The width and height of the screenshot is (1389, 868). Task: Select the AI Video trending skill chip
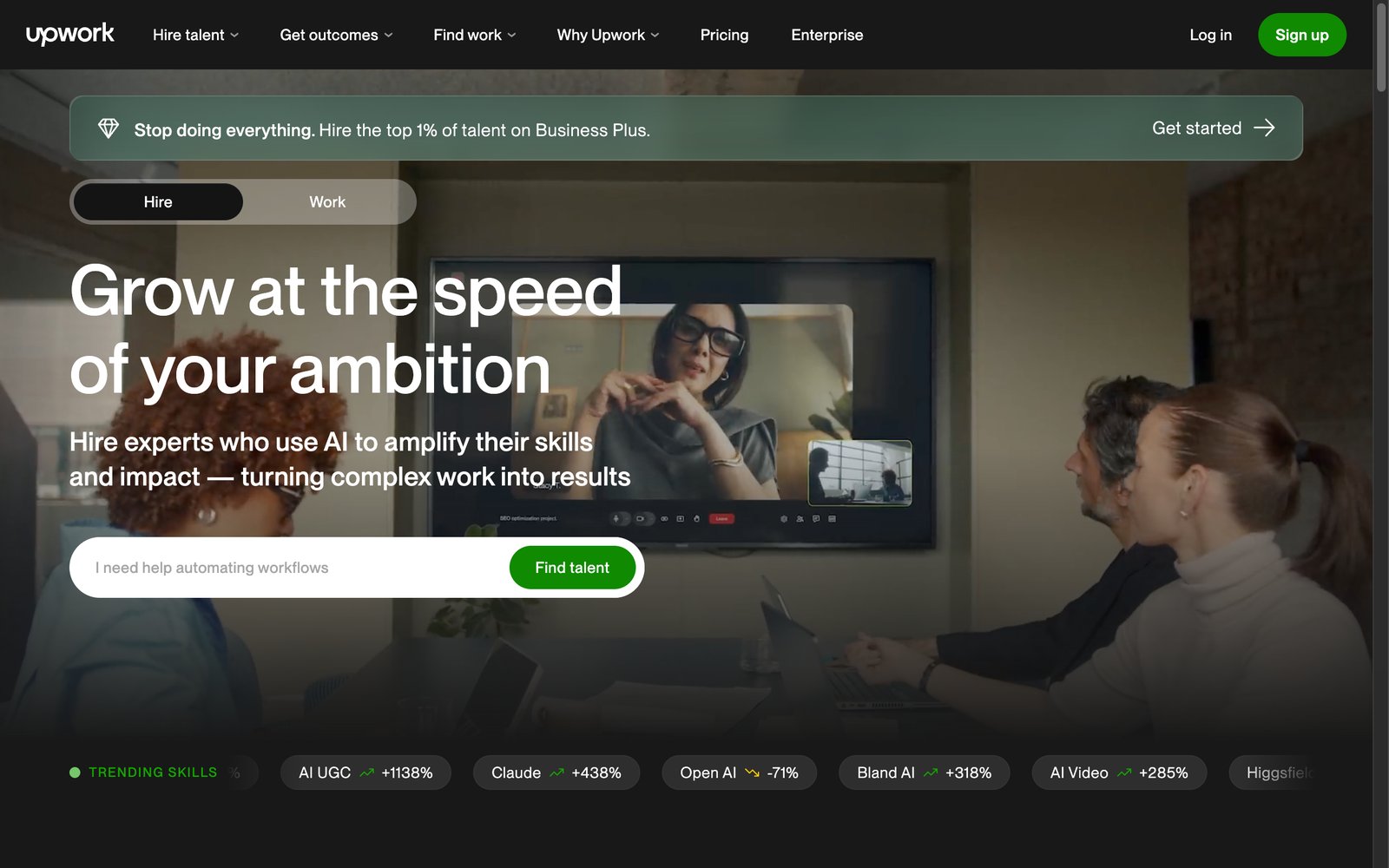(1119, 773)
